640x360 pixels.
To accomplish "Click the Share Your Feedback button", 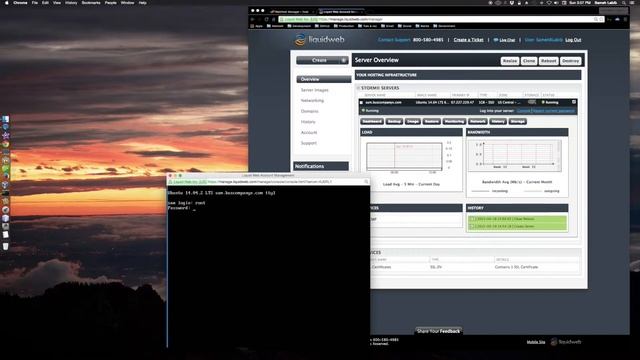I will (x=438, y=331).
